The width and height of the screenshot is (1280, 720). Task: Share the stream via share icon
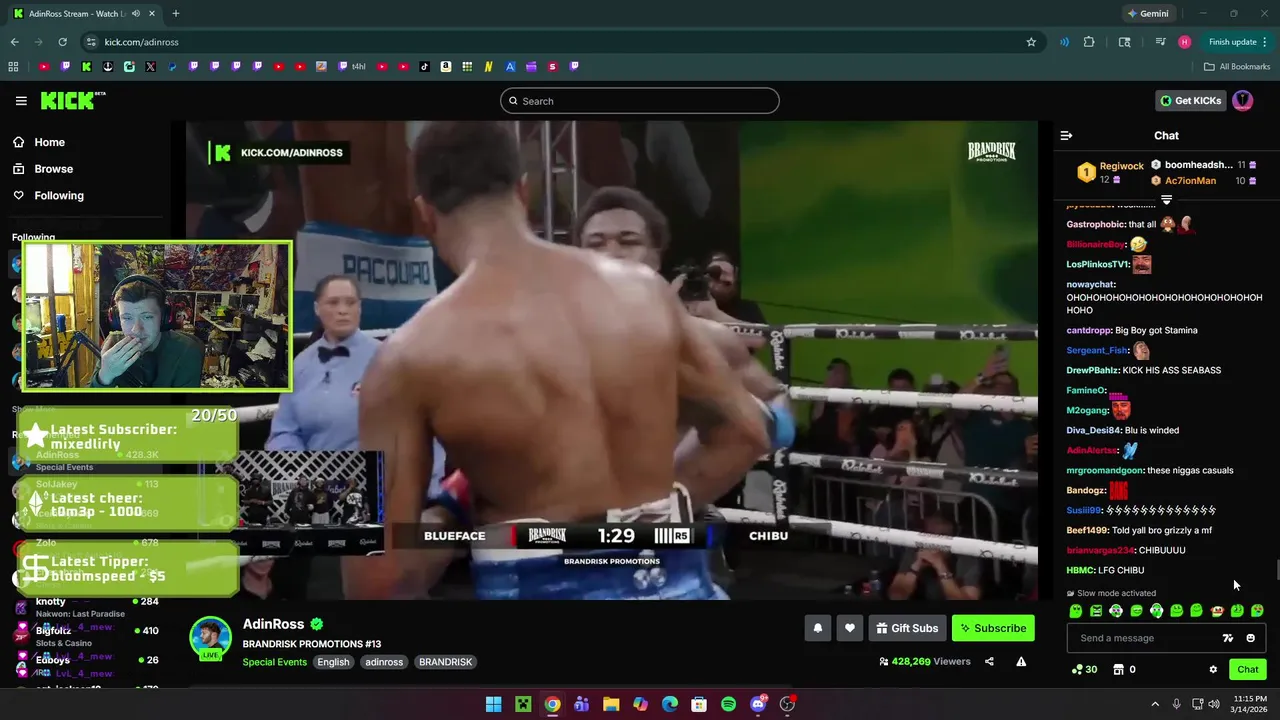tap(989, 661)
